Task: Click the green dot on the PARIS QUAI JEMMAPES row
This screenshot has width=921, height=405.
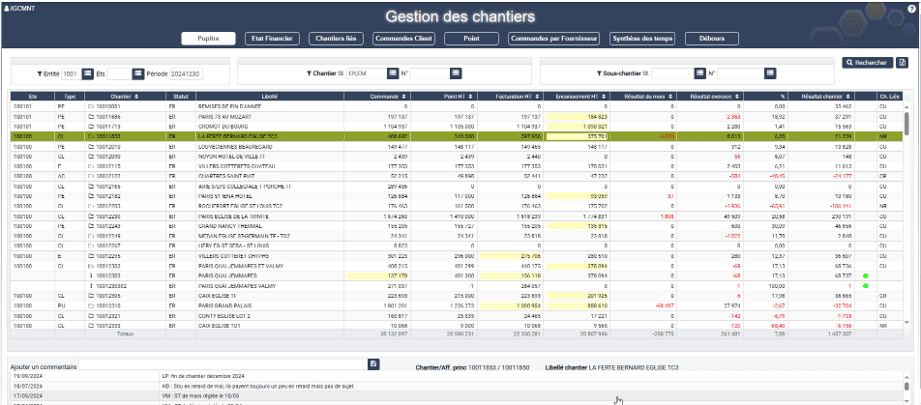Action: point(865,275)
